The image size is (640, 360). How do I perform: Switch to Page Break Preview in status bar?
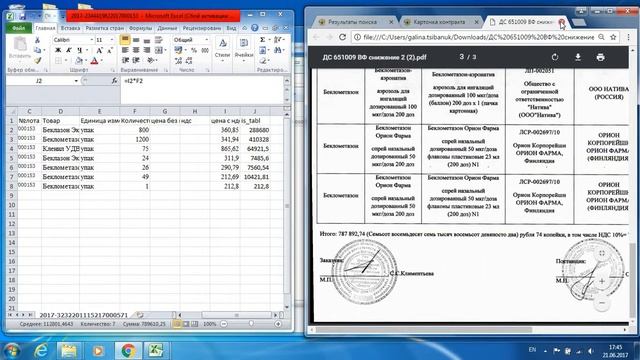point(194,324)
